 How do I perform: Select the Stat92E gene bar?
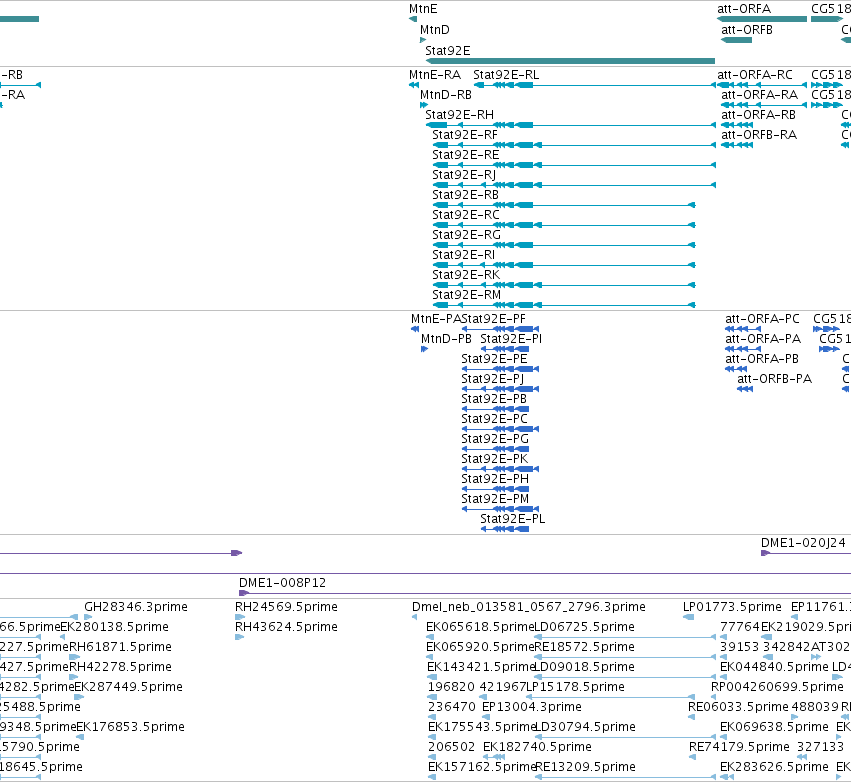pyautogui.click(x=570, y=61)
